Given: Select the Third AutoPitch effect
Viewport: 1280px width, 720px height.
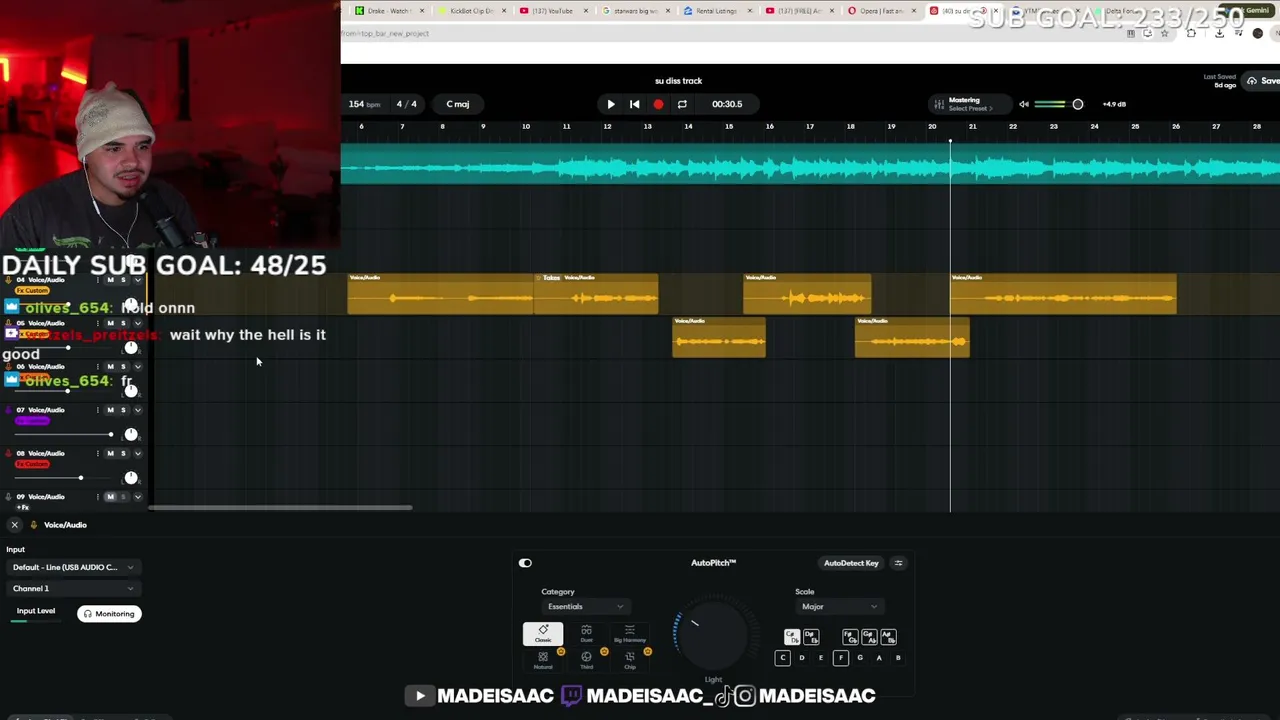Looking at the screenshot, I should coord(586,660).
